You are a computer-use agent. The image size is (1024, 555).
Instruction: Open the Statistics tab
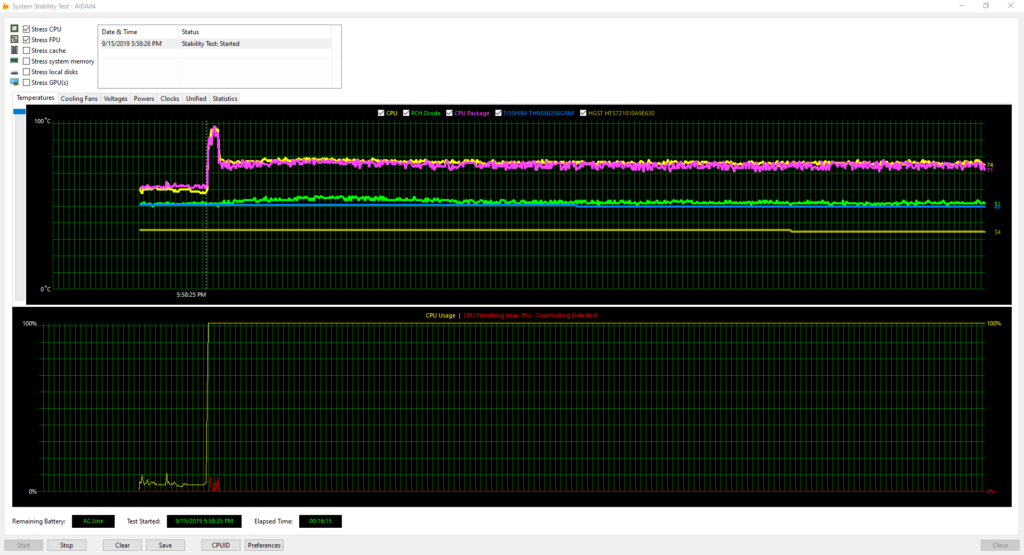click(x=224, y=98)
